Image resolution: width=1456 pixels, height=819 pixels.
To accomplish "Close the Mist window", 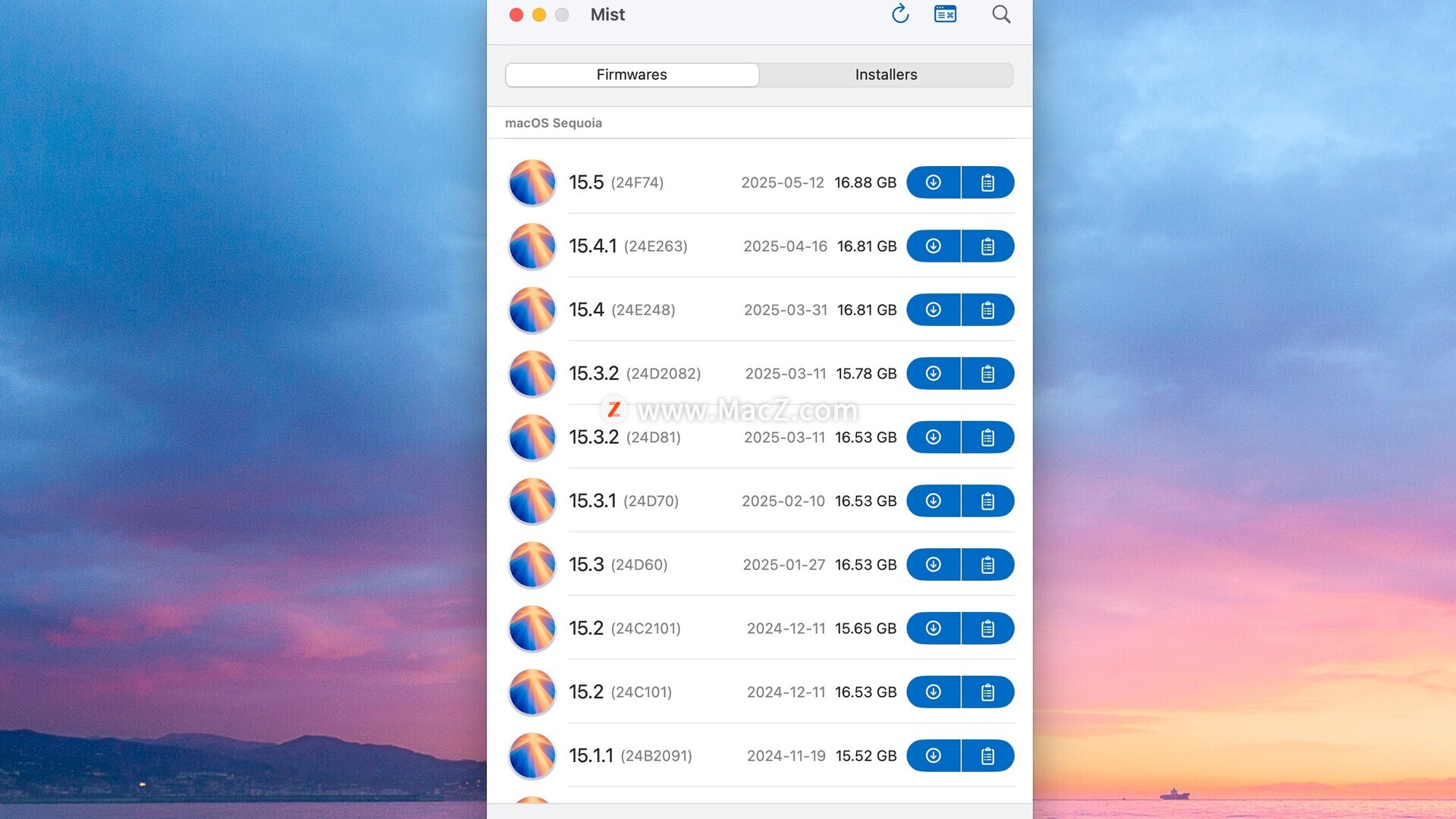I will 516,15.
